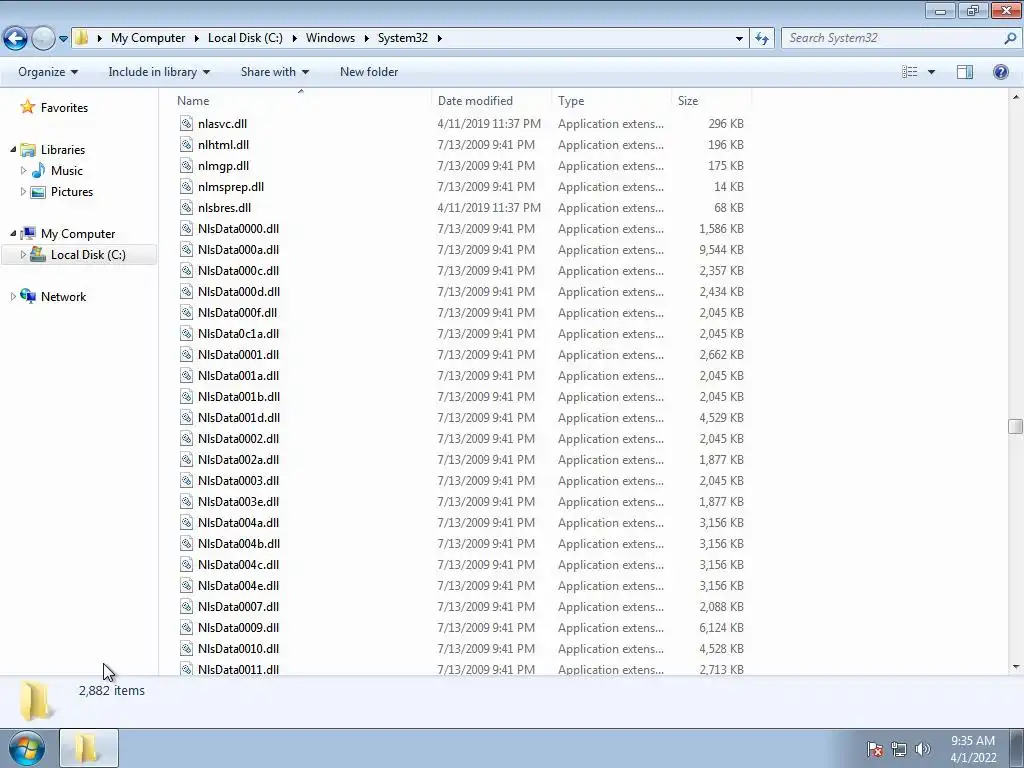Expand the Network node

13,296
